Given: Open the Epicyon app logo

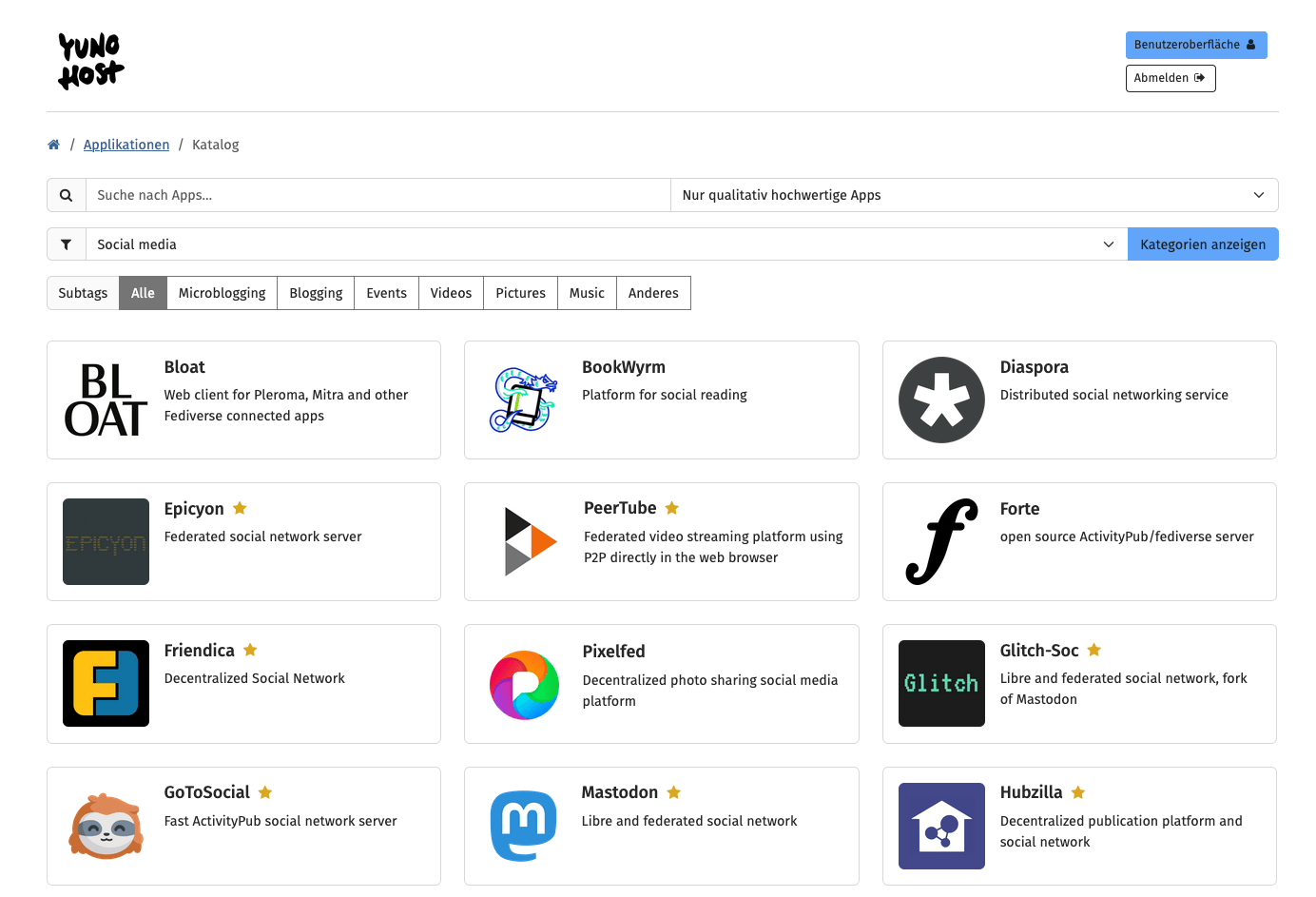Looking at the screenshot, I should pyautogui.click(x=106, y=541).
